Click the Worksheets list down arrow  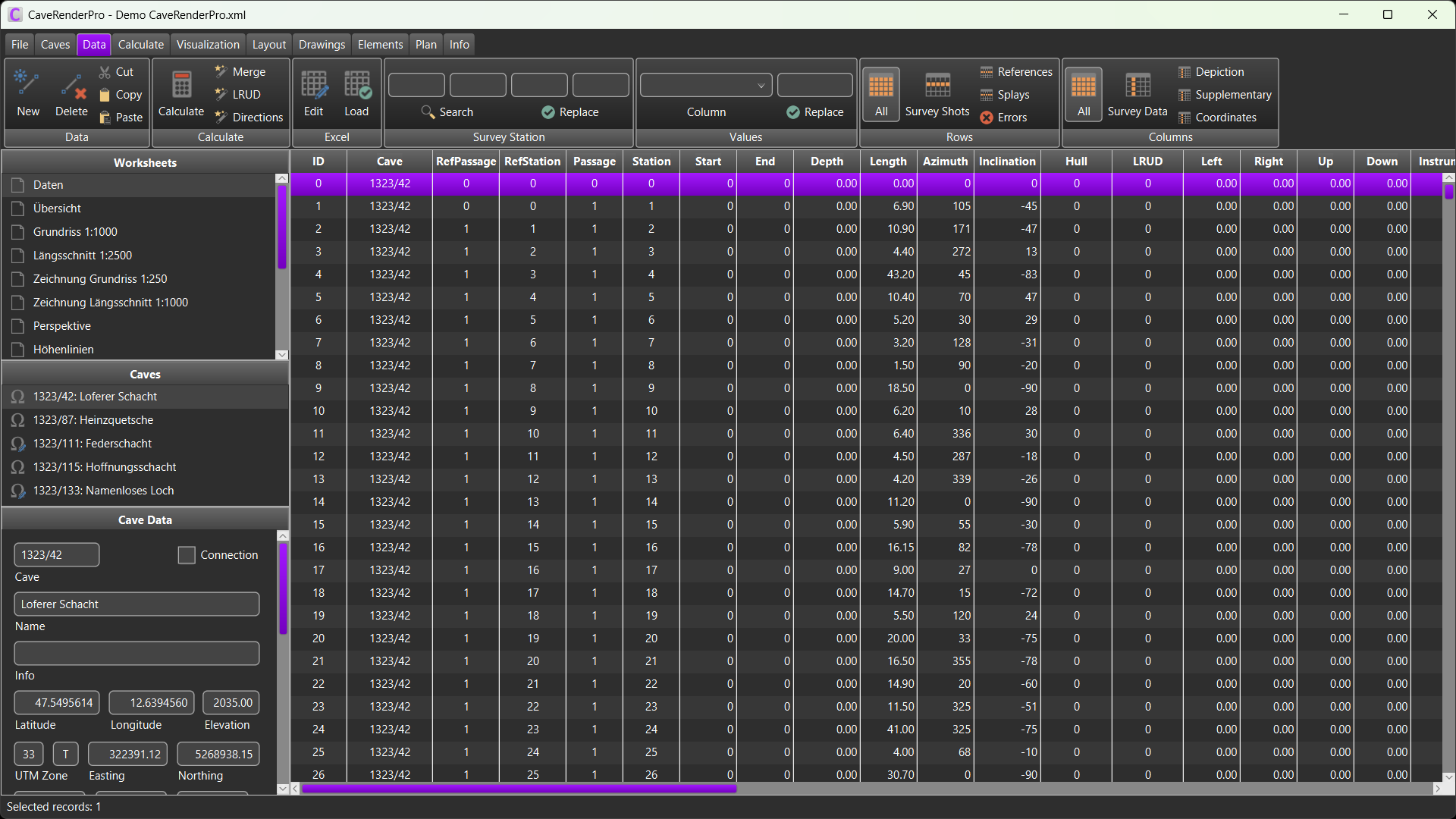(x=282, y=355)
